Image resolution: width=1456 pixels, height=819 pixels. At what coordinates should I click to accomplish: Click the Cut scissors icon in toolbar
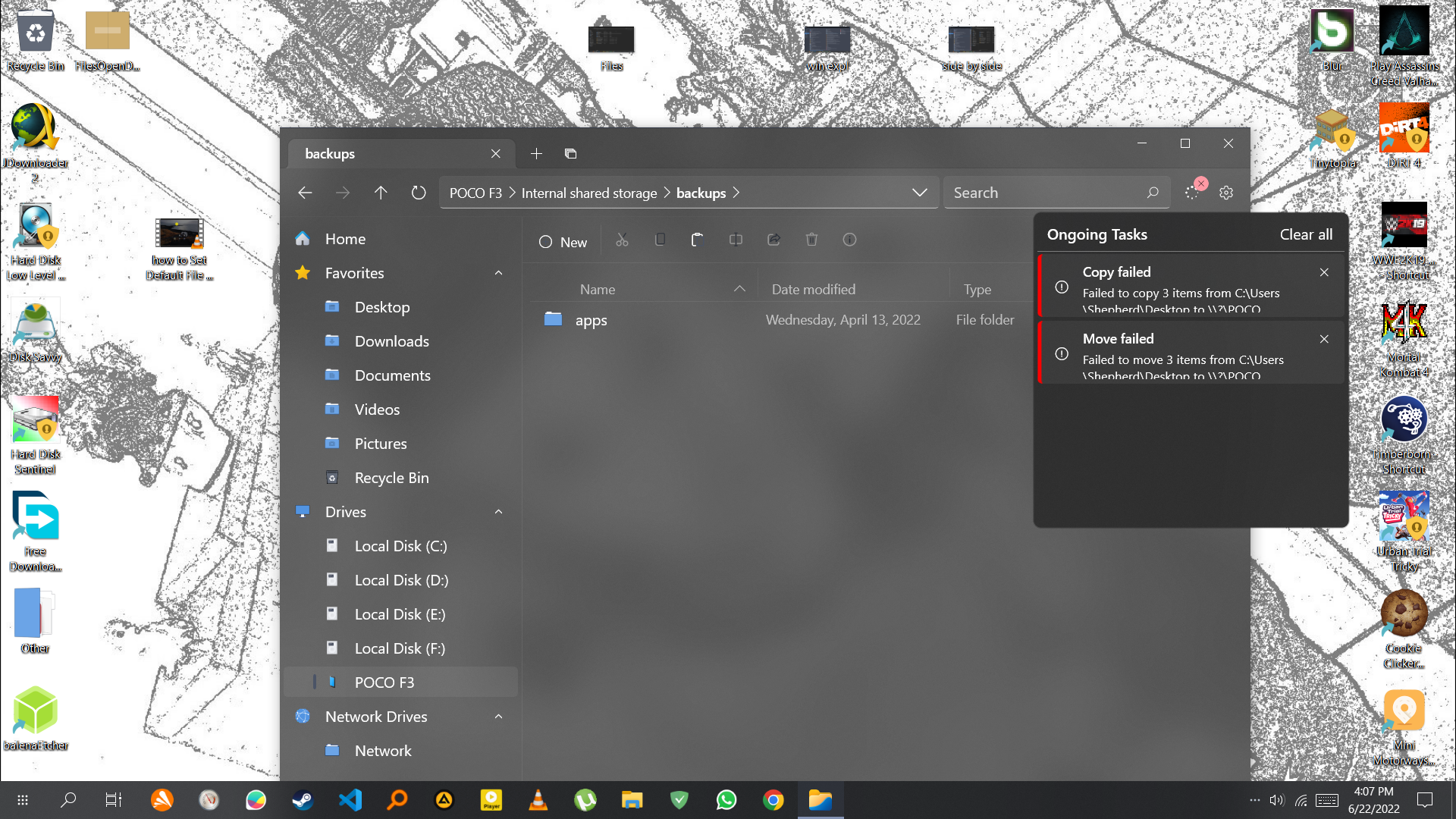pyautogui.click(x=622, y=240)
